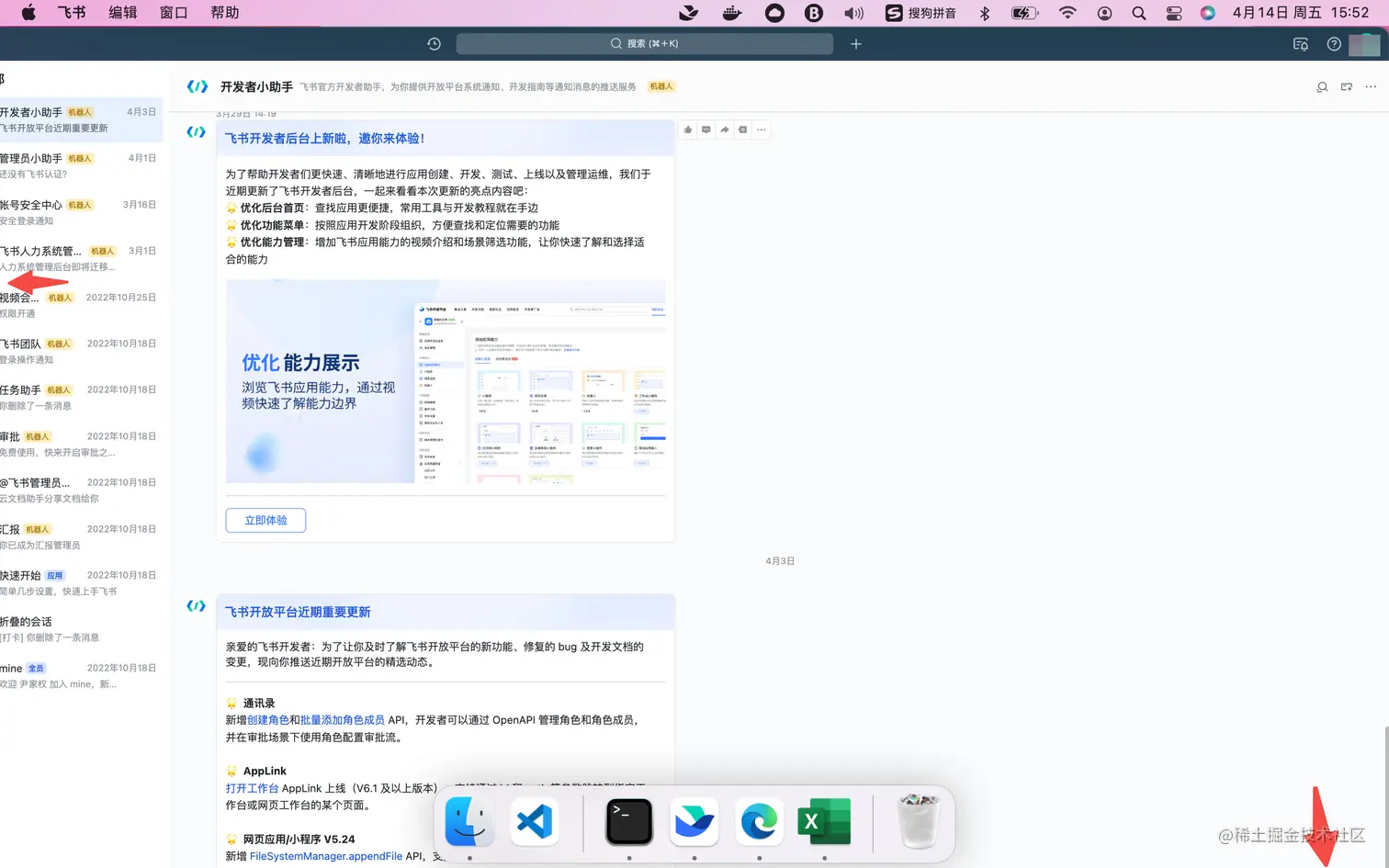Search within the 开发者小助手 chat
Image resolution: width=1389 pixels, height=868 pixels.
1322,87
